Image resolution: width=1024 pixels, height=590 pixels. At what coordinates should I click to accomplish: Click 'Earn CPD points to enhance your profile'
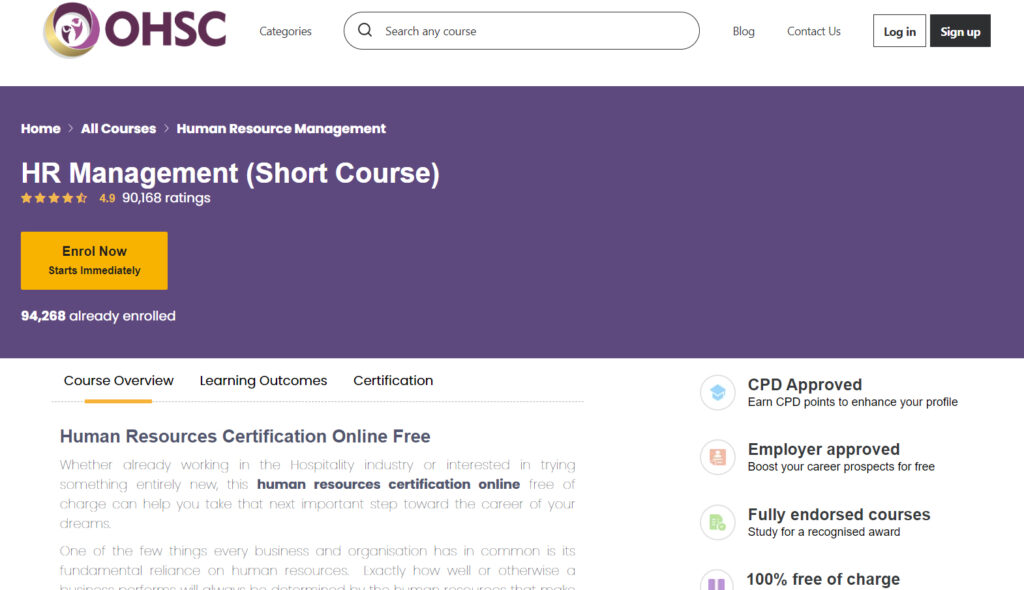click(852, 402)
